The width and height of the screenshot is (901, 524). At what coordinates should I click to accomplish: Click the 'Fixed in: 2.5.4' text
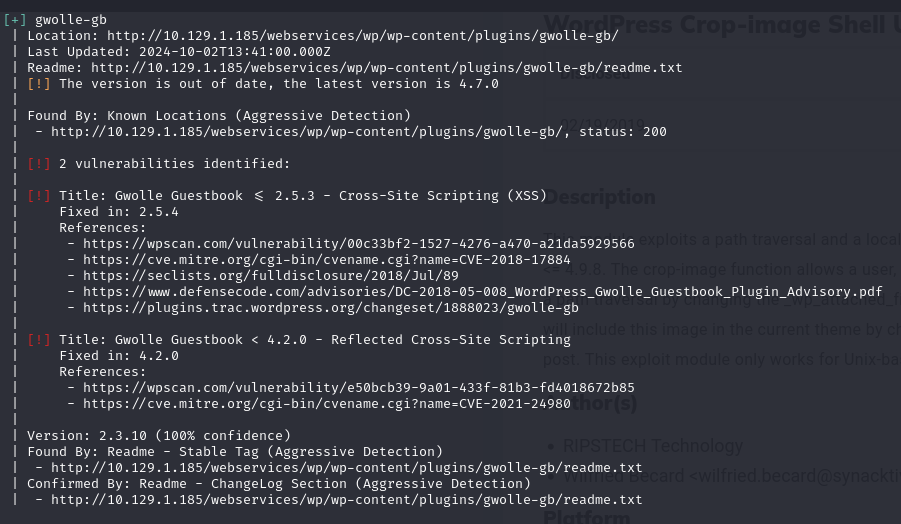[119, 212]
